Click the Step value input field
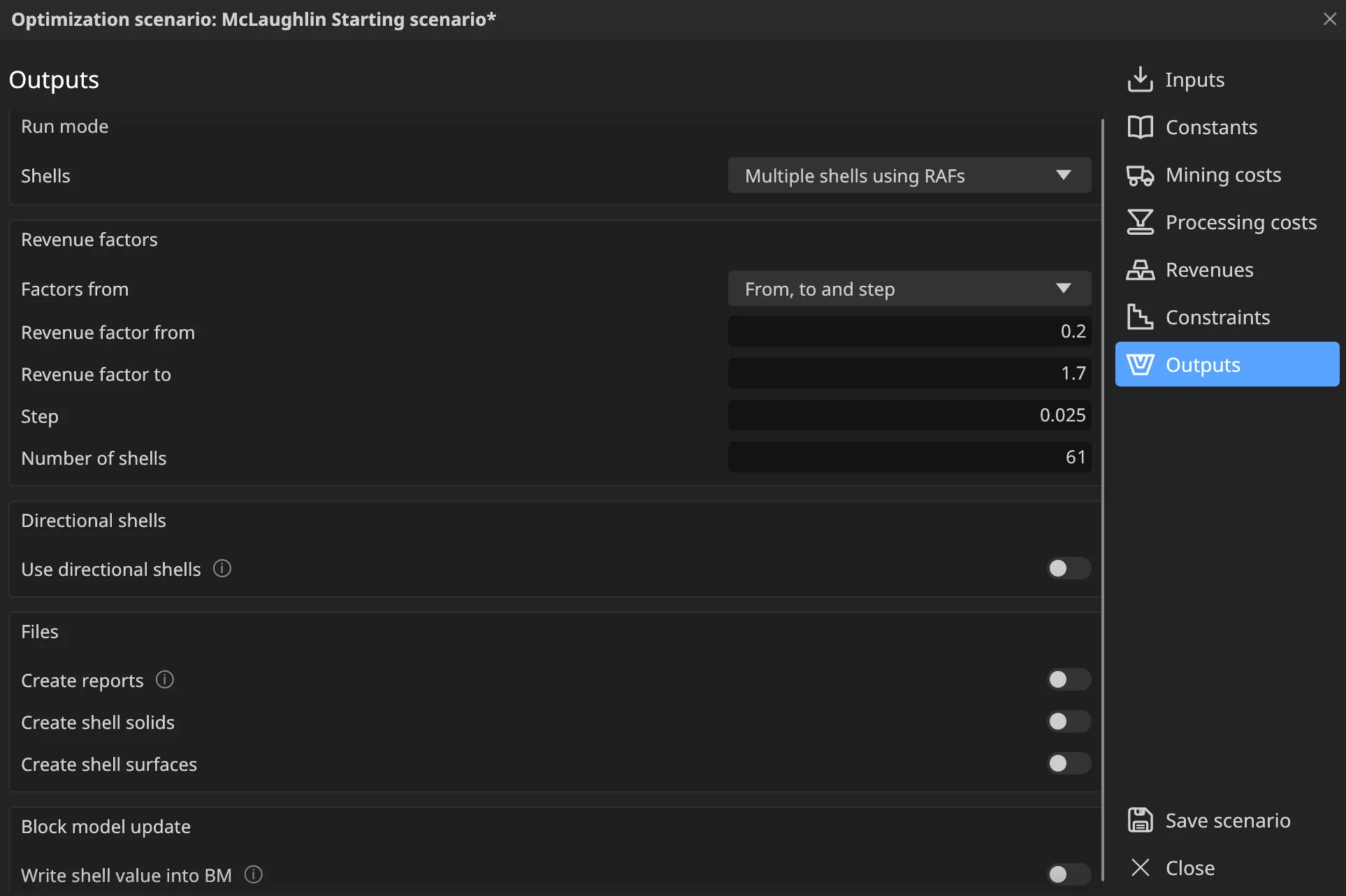 point(909,415)
